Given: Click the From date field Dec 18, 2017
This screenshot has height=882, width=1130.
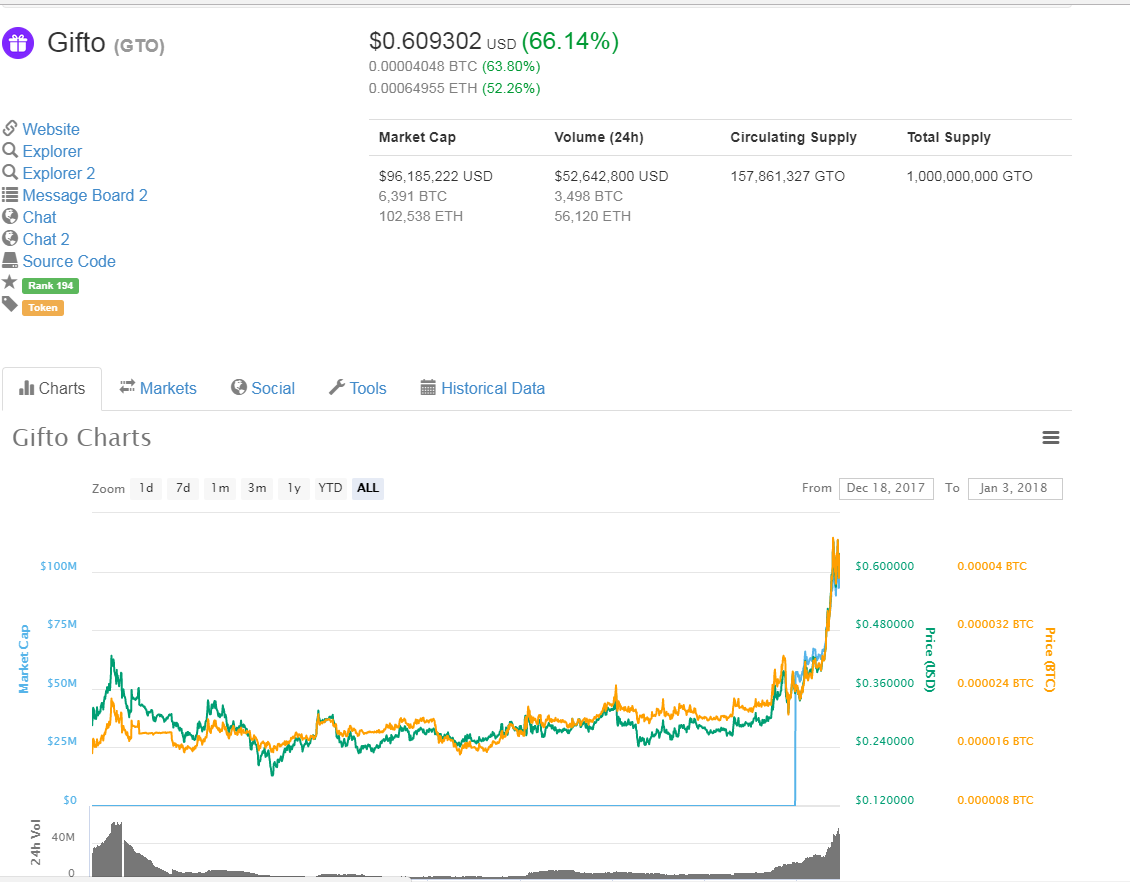Looking at the screenshot, I should [x=886, y=489].
